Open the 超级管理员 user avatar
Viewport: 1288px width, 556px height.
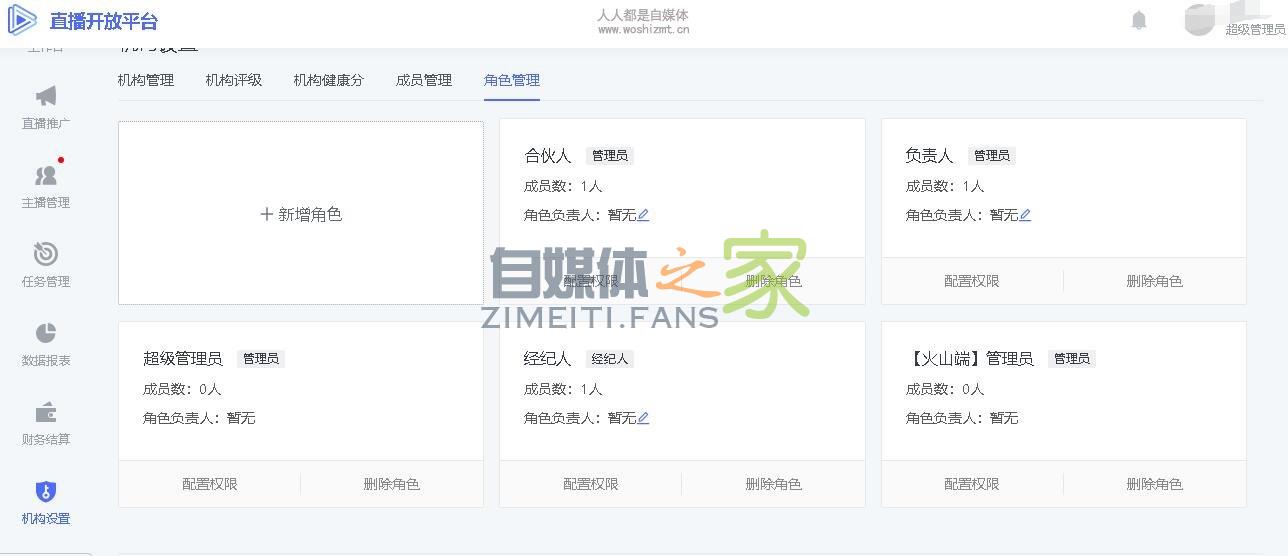pos(1199,20)
